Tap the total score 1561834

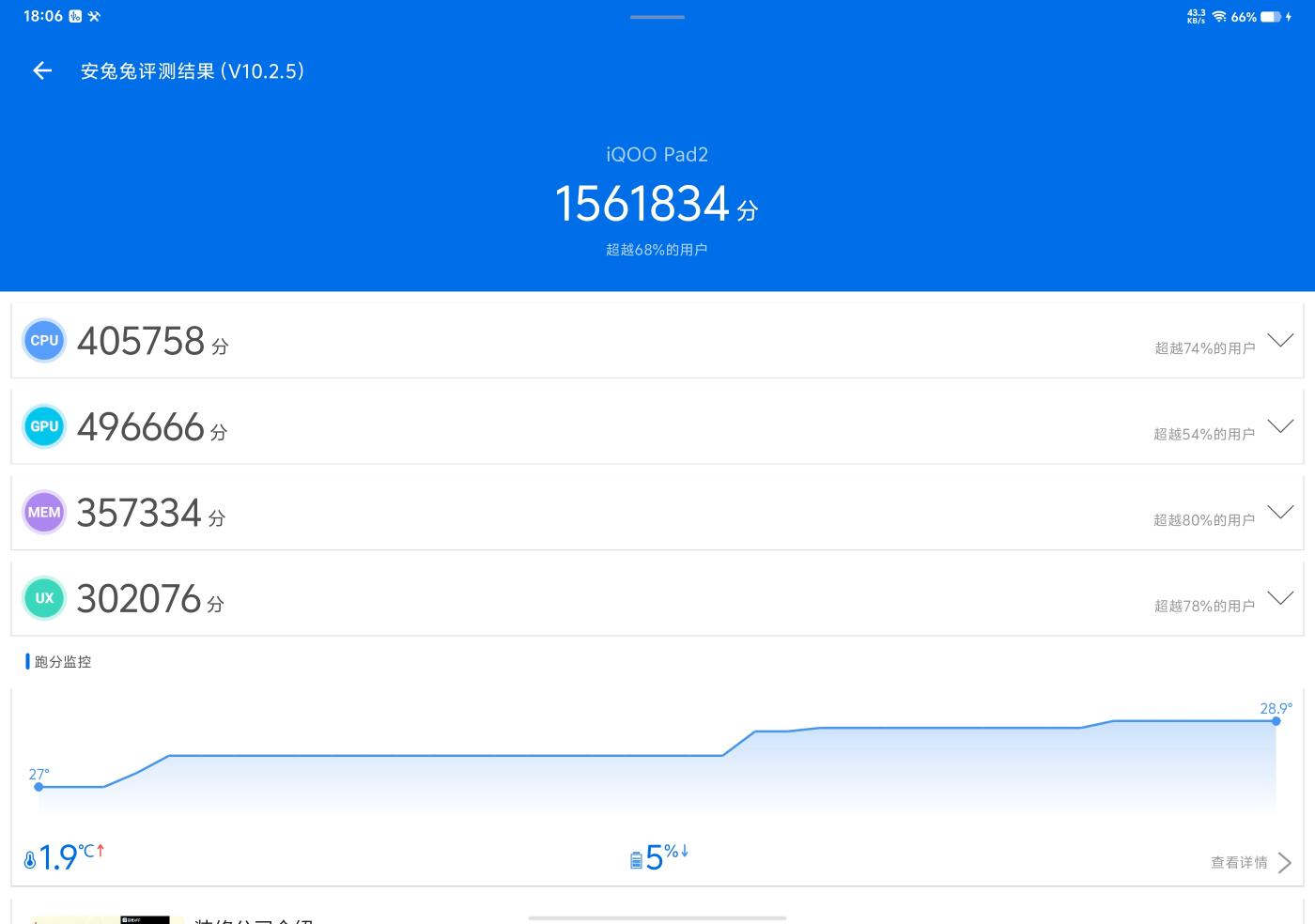tap(642, 204)
